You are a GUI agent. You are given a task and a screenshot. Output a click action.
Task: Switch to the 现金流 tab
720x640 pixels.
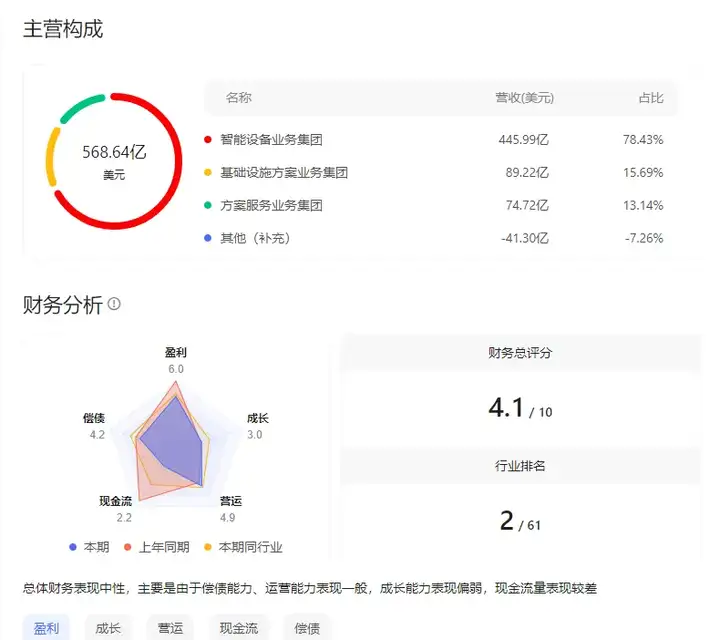tap(239, 628)
